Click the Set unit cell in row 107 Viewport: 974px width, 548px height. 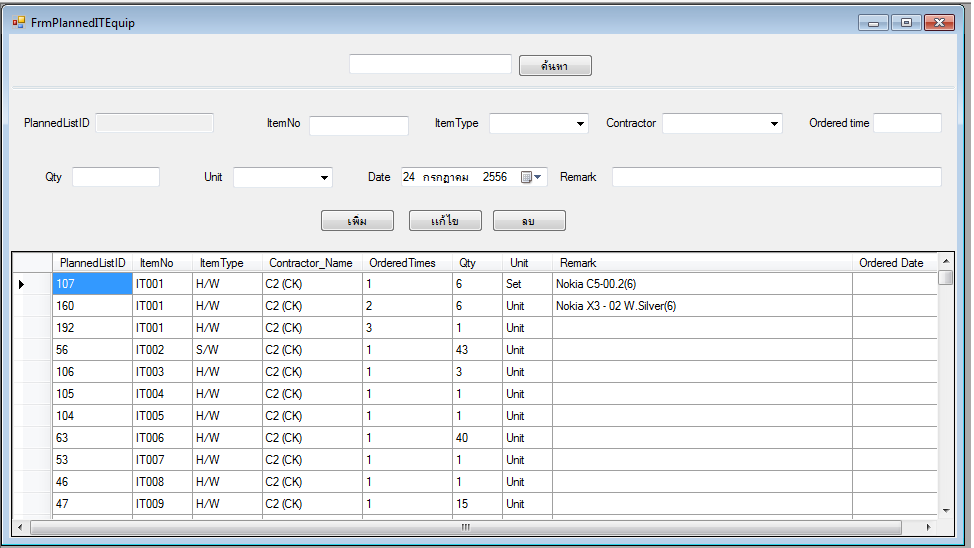(527, 284)
